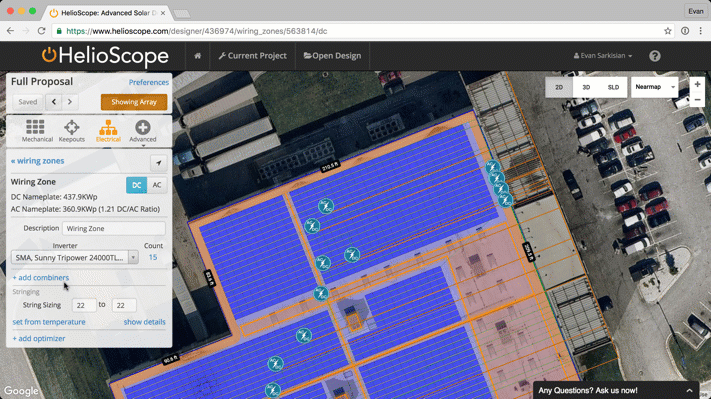Viewport: 711px width, 399px height.
Task: Toggle the Showing Array button
Action: 134,102
